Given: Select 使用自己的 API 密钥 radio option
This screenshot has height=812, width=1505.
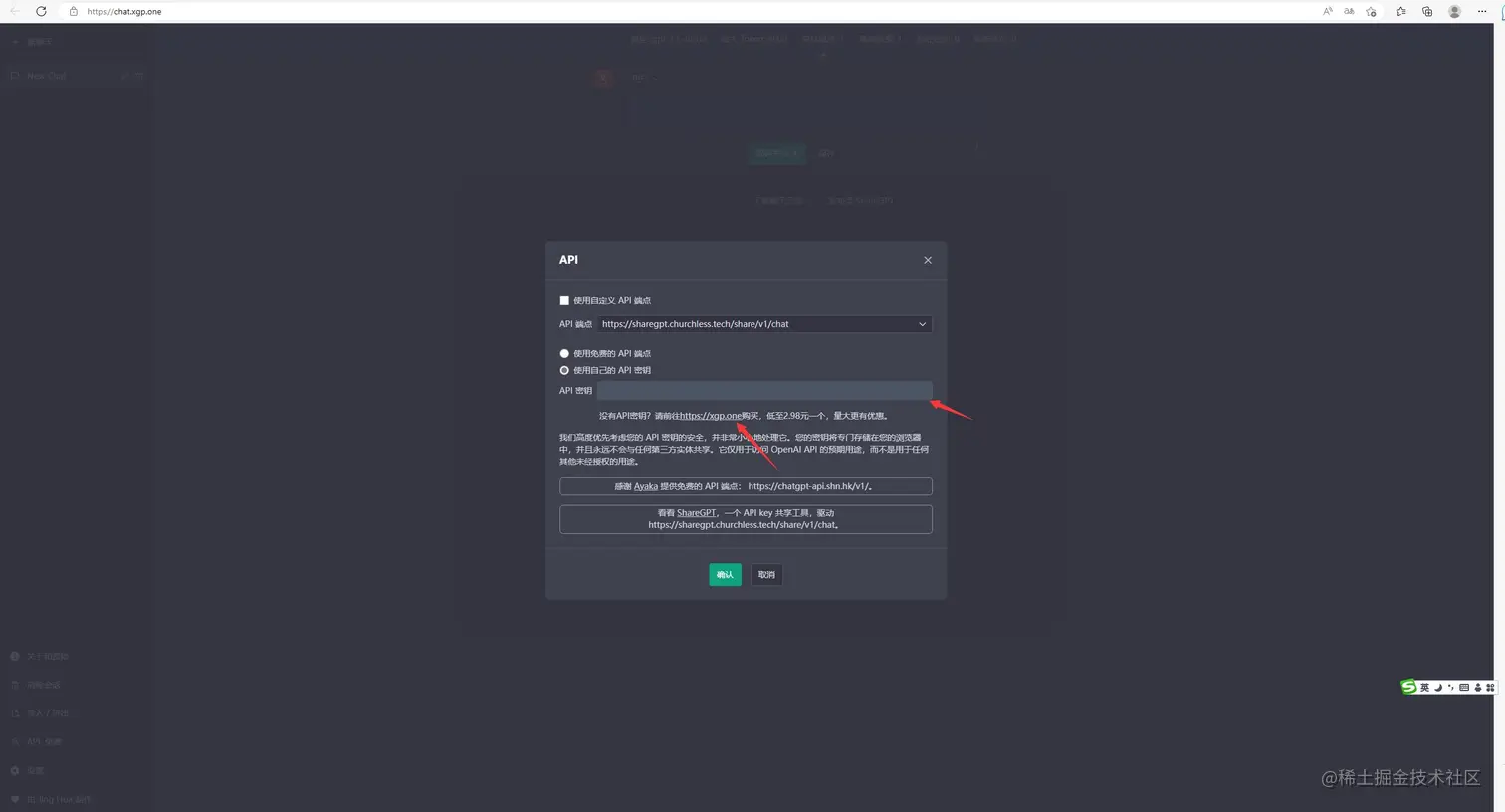Looking at the screenshot, I should [x=564, y=370].
